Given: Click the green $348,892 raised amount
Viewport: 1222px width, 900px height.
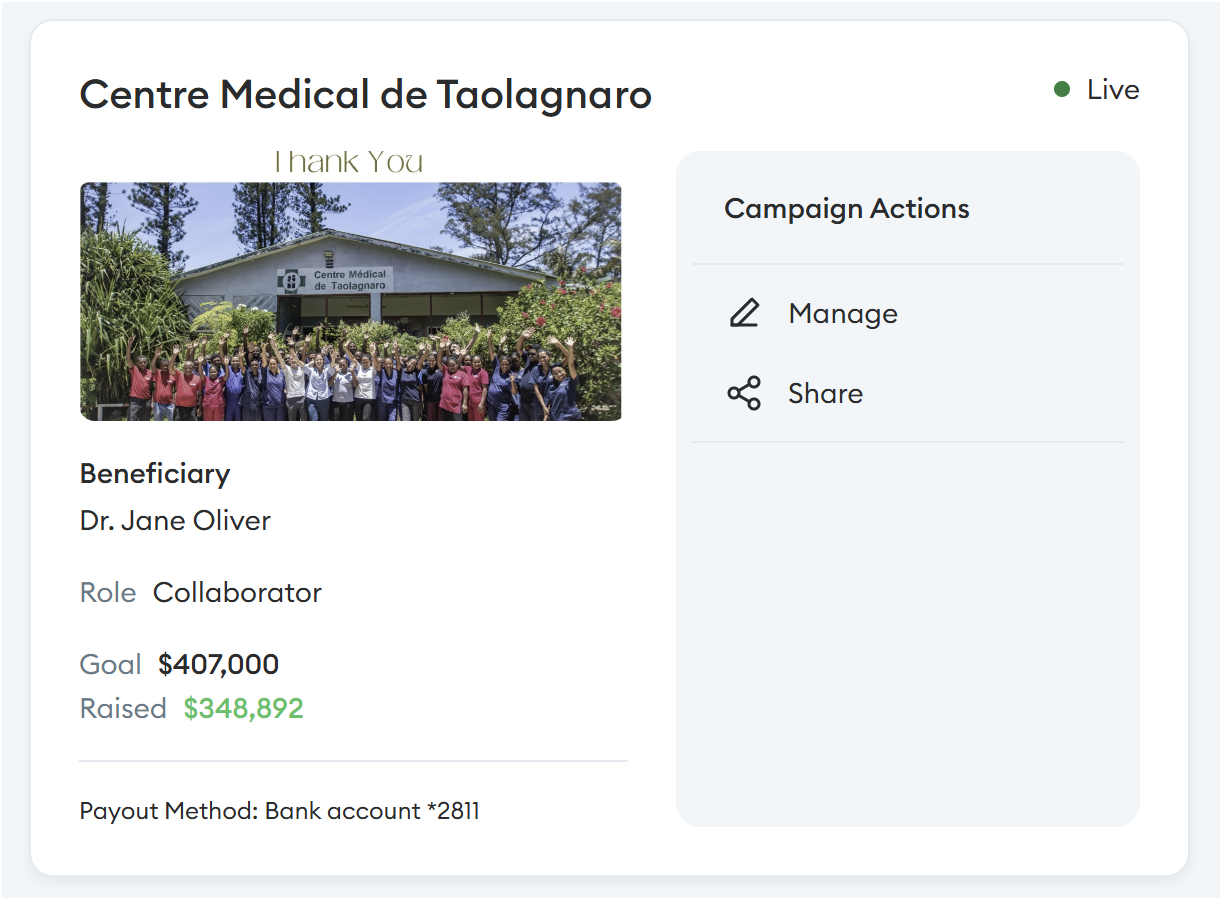Looking at the screenshot, I should 243,708.
